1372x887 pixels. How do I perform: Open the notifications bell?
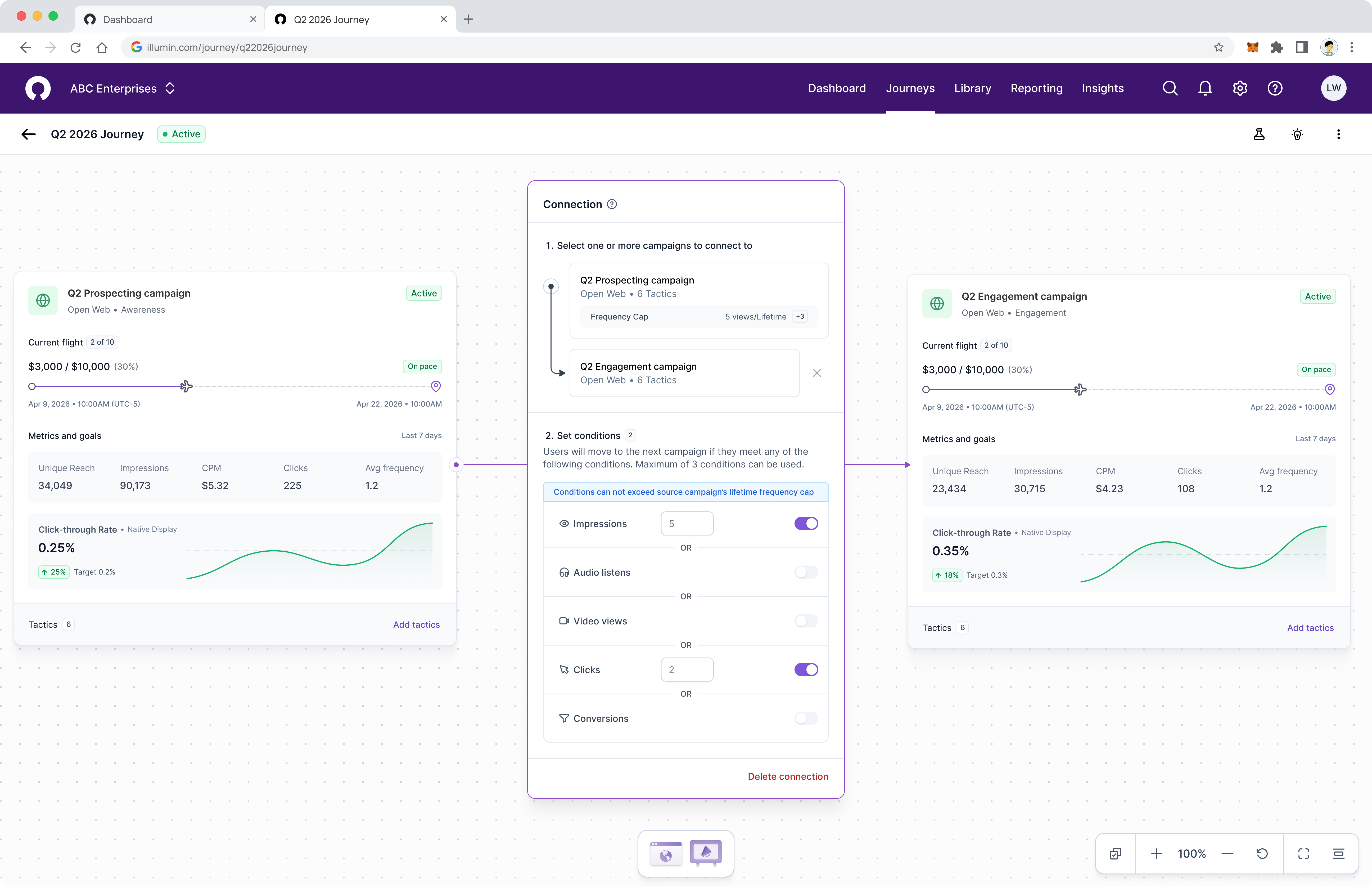[1205, 88]
